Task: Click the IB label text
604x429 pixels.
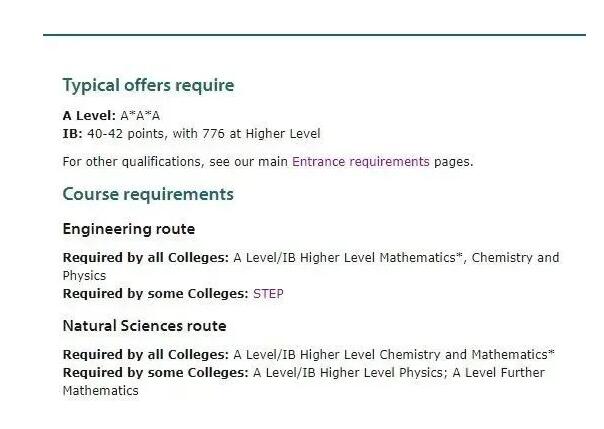Action: coord(72,134)
